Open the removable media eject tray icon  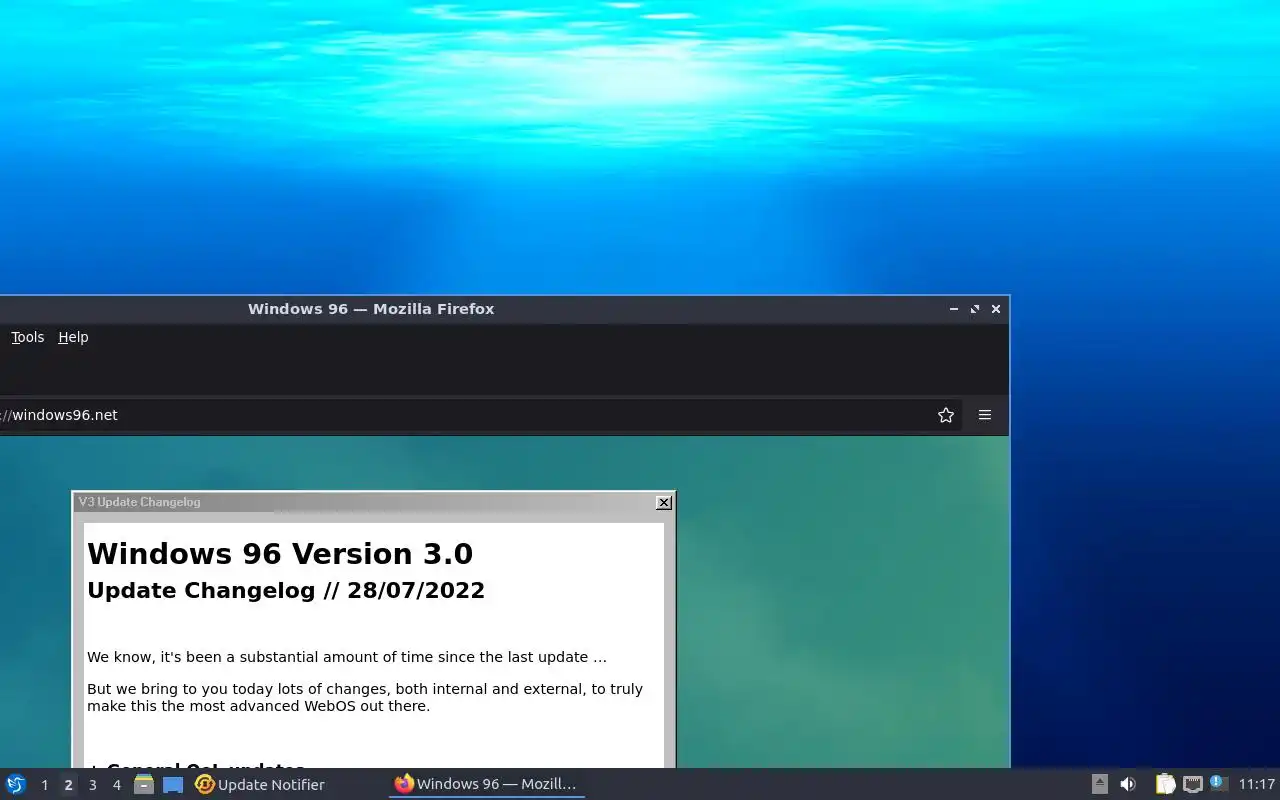tap(1099, 784)
